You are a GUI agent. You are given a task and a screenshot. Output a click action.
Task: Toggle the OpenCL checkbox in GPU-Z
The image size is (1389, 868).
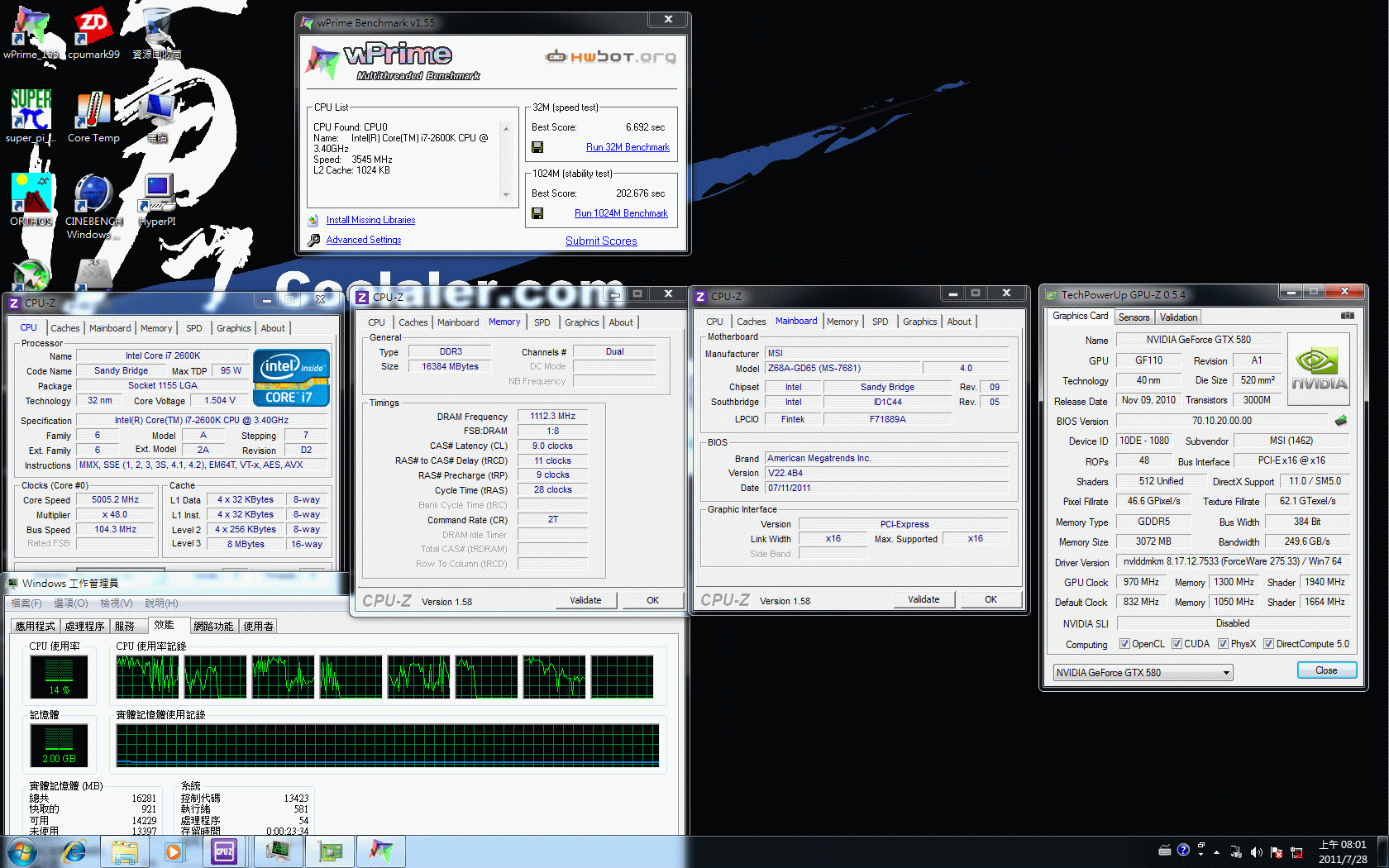coord(1124,644)
